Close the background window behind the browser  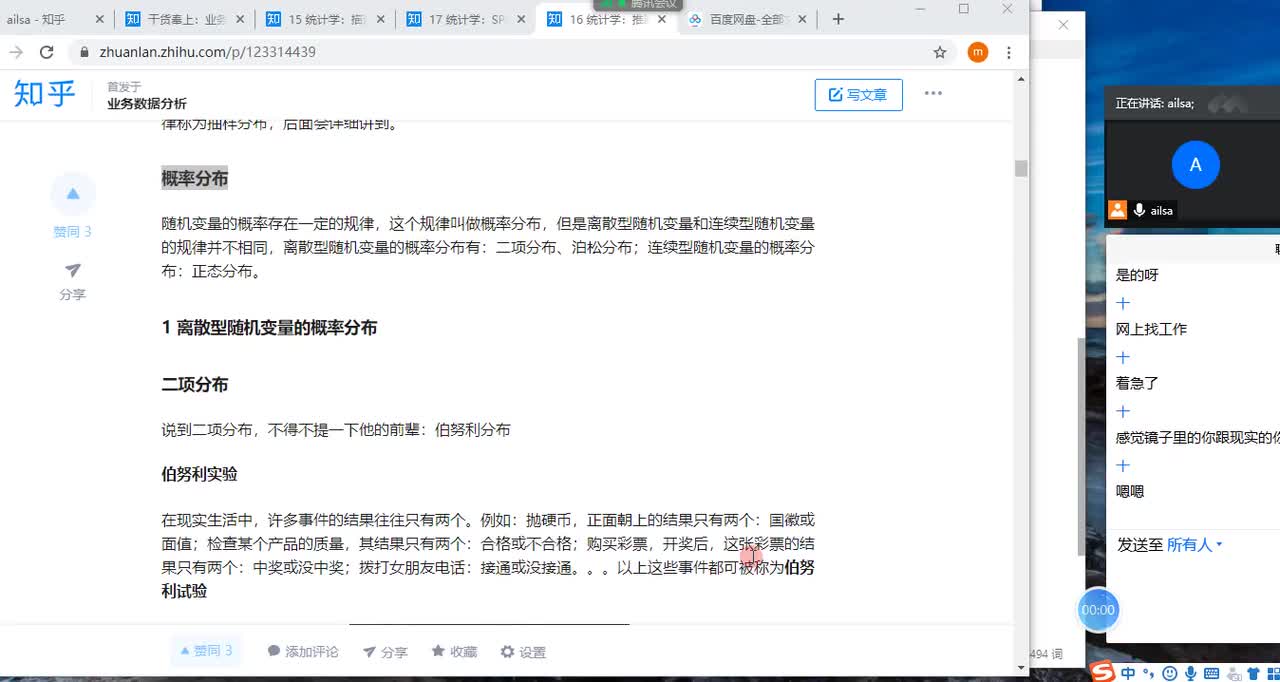pyautogui.click(x=1063, y=25)
